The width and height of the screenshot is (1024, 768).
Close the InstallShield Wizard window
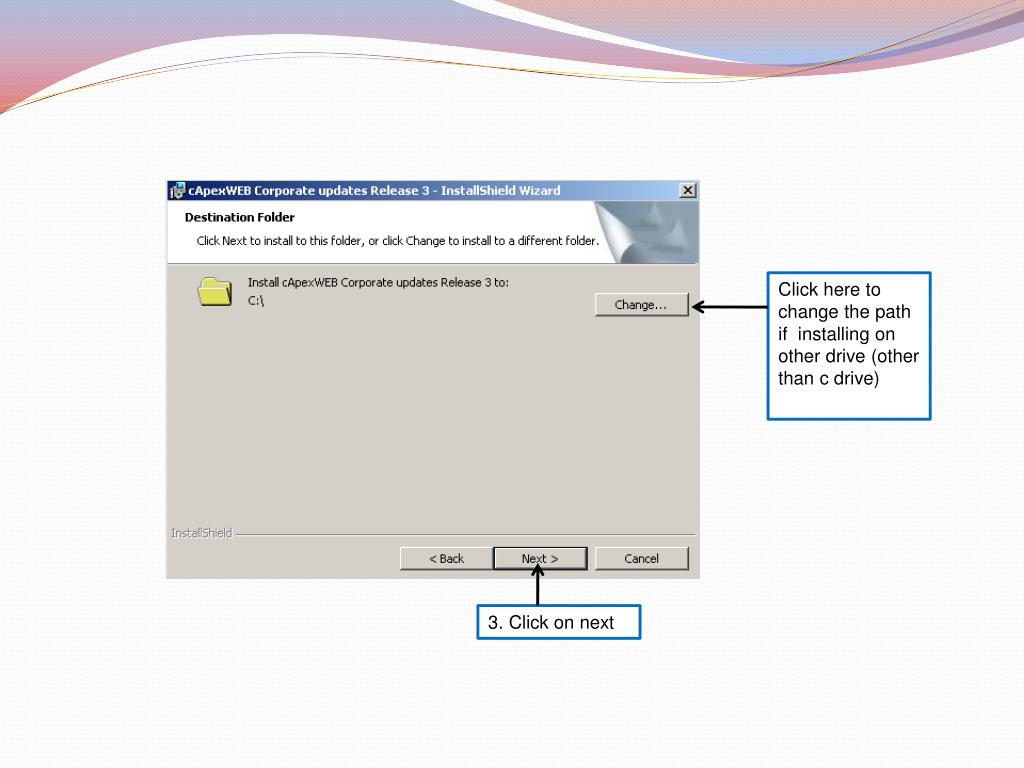[x=687, y=190]
